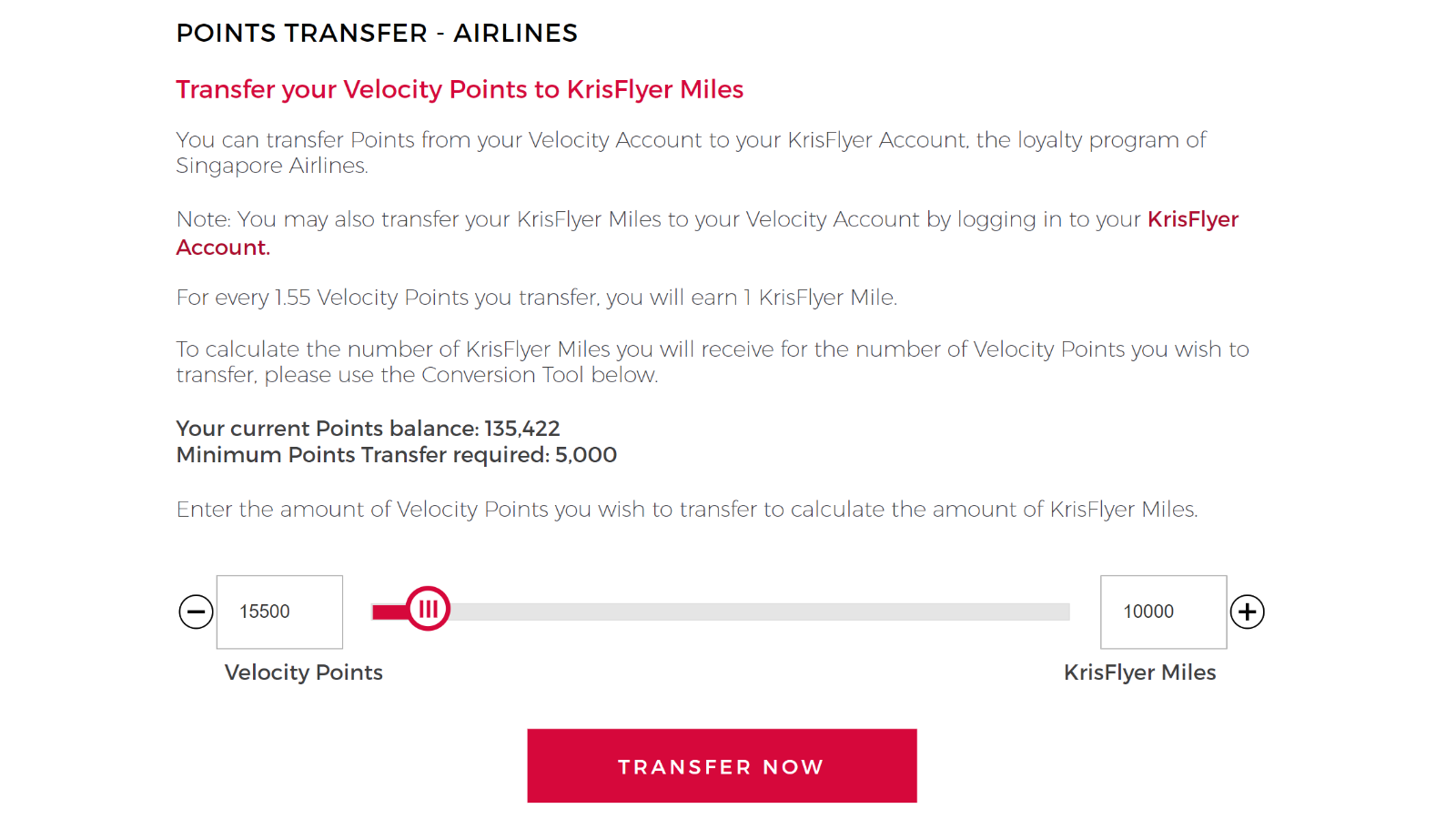This screenshot has height=819, width=1456.
Task: Select the circular decrement control beside the points box
Action: point(195,612)
